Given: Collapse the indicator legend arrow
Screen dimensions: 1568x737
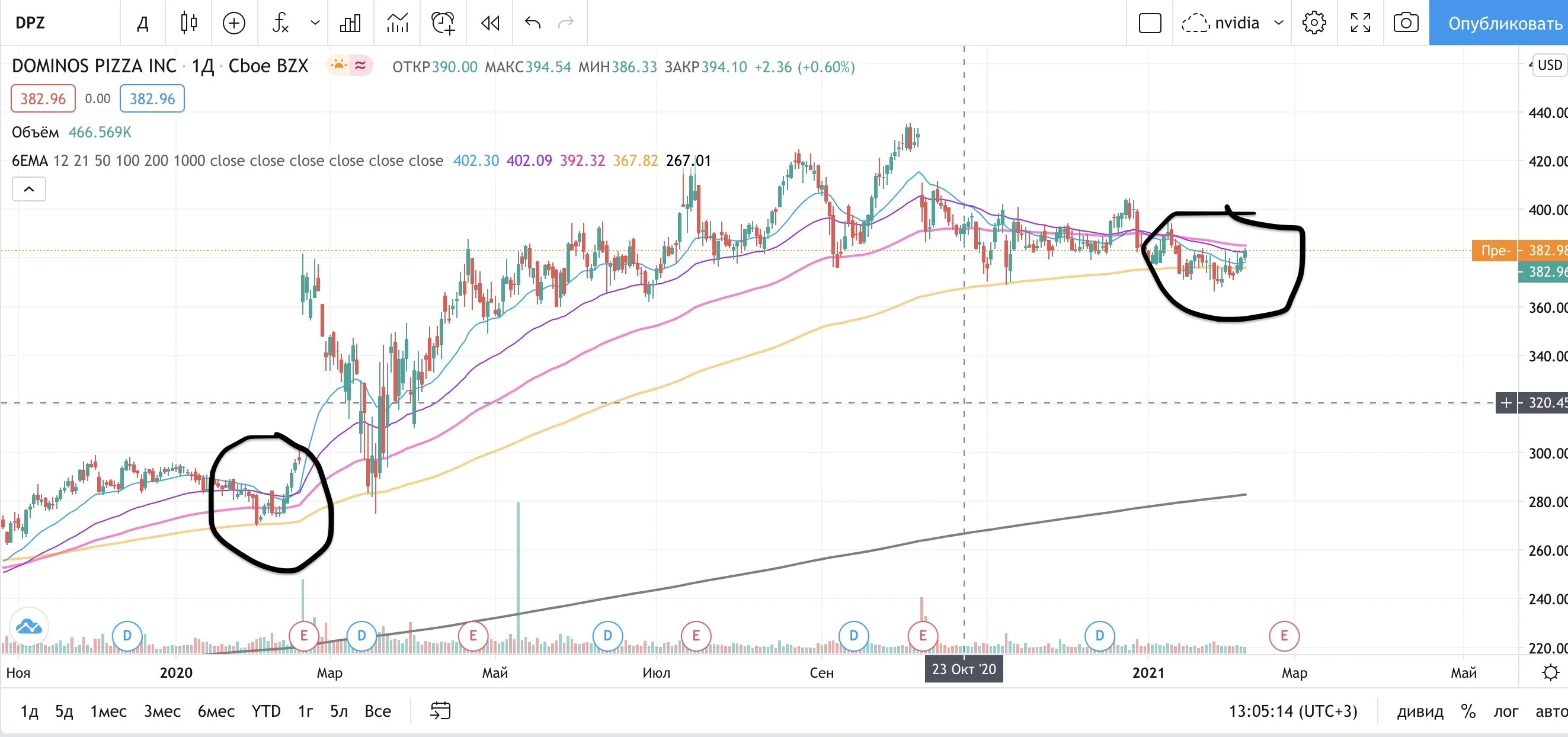Looking at the screenshot, I should coord(28,189).
